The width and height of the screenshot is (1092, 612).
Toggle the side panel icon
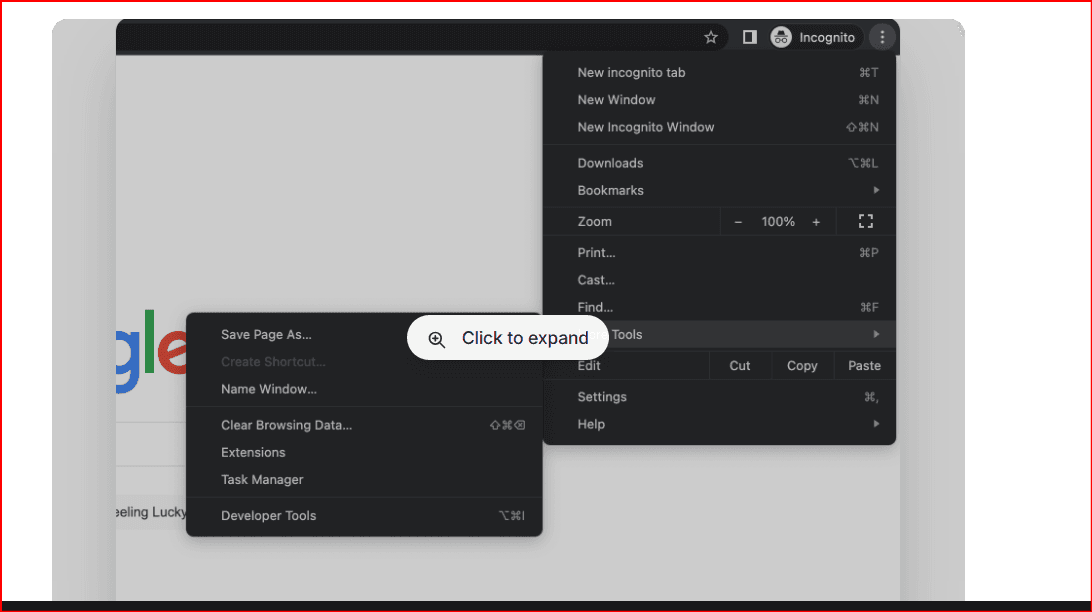click(749, 37)
